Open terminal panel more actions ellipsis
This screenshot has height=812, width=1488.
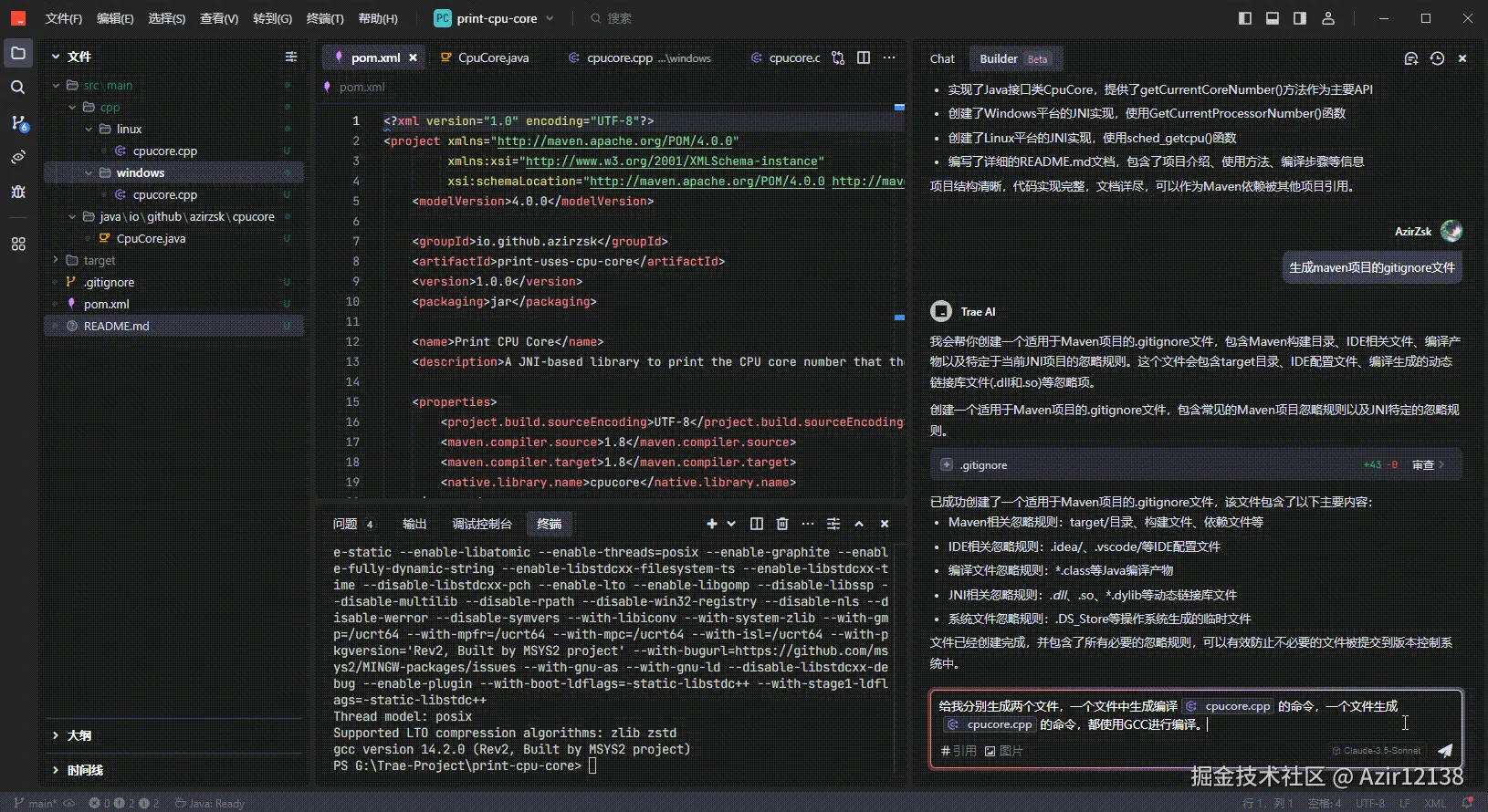click(808, 524)
